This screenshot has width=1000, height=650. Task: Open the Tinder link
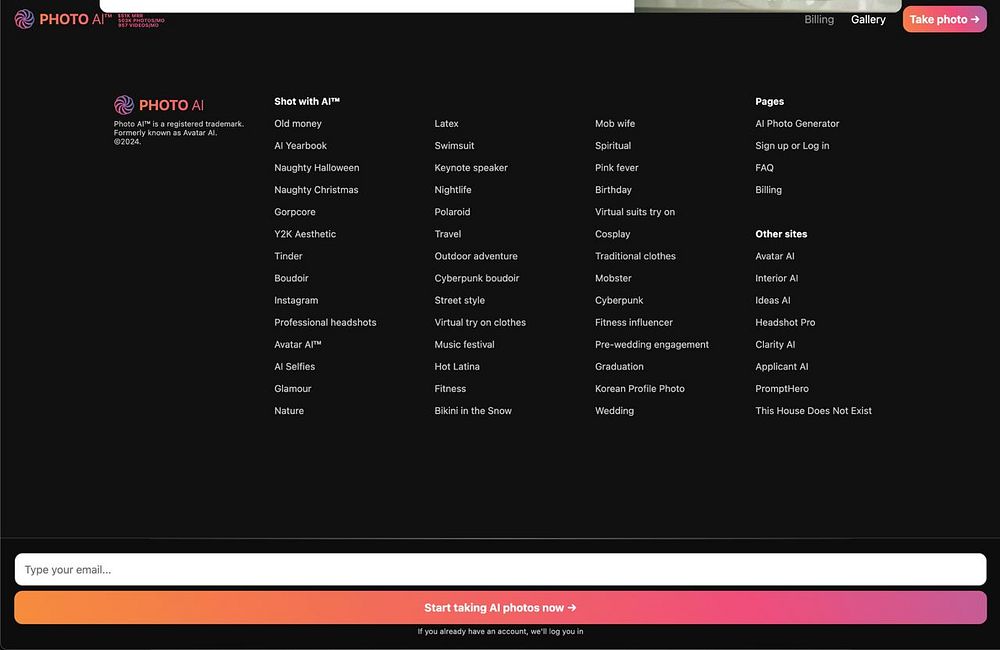(288, 256)
